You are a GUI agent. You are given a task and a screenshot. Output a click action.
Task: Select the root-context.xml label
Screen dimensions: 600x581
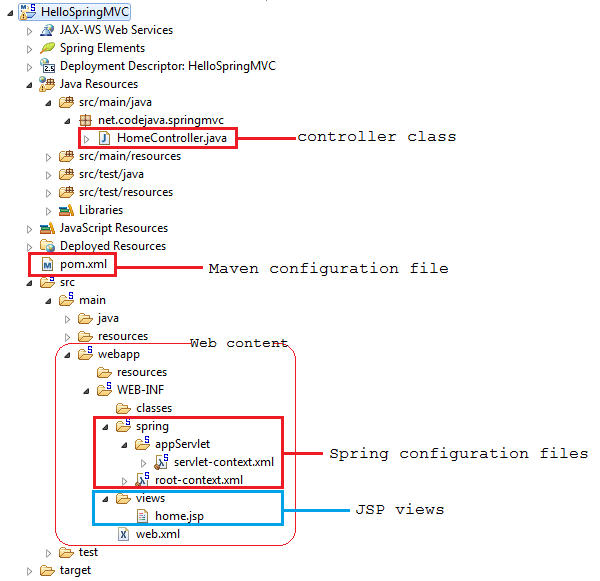pyautogui.click(x=199, y=480)
